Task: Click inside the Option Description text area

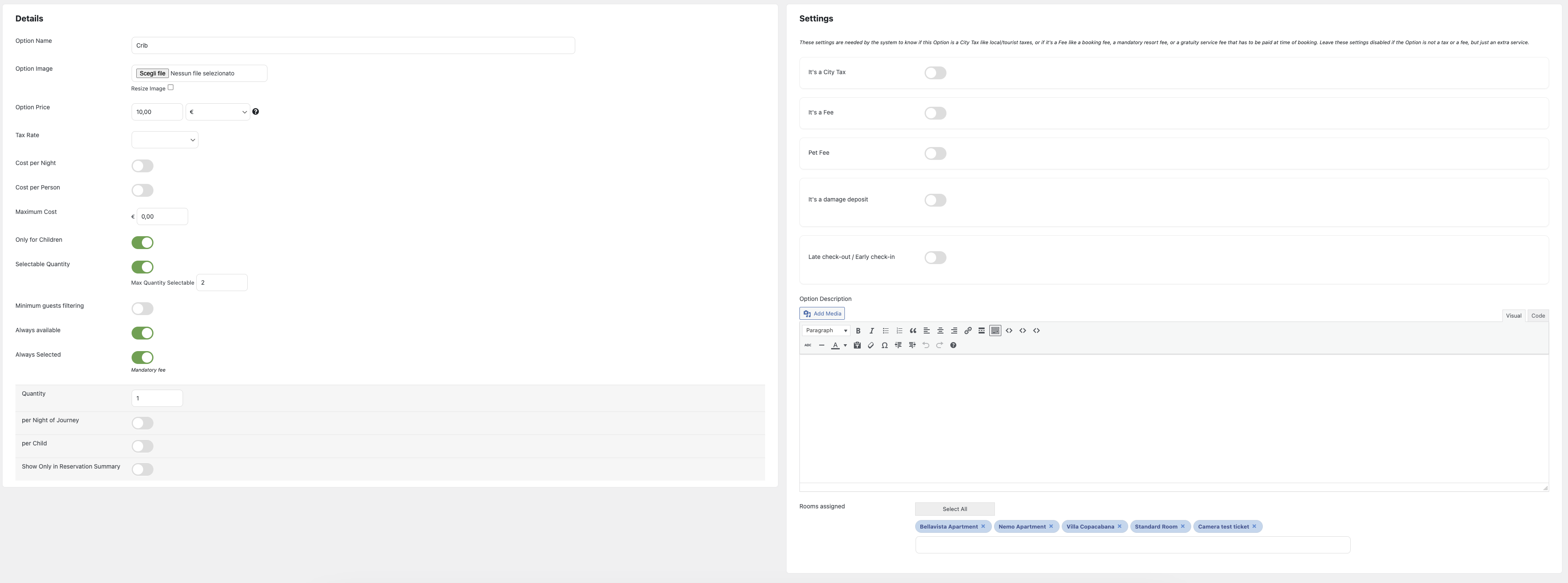Action: pos(1174,419)
